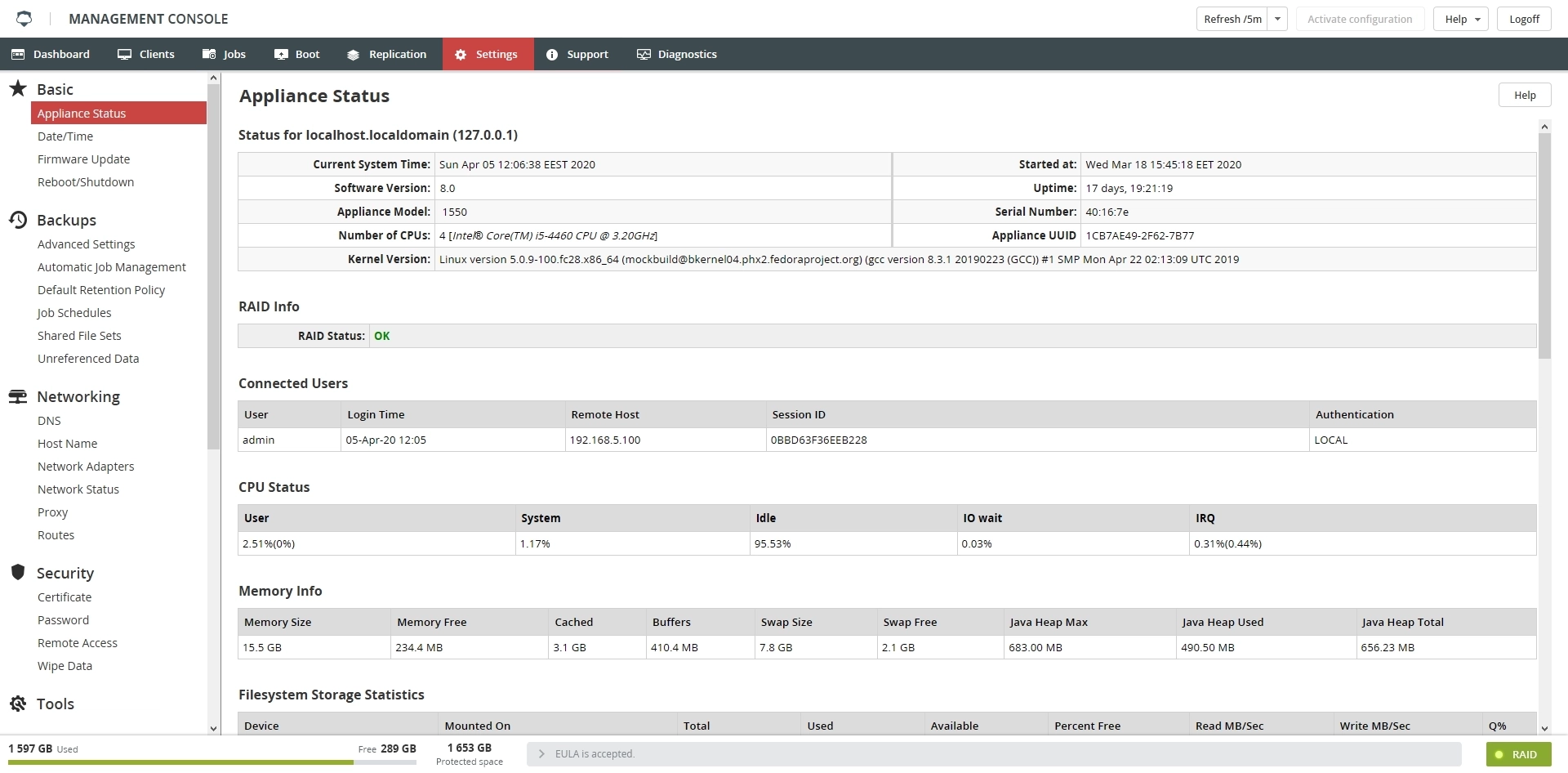This screenshot has width=1568, height=773.
Task: Open Shared File Sets
Action: (x=79, y=336)
